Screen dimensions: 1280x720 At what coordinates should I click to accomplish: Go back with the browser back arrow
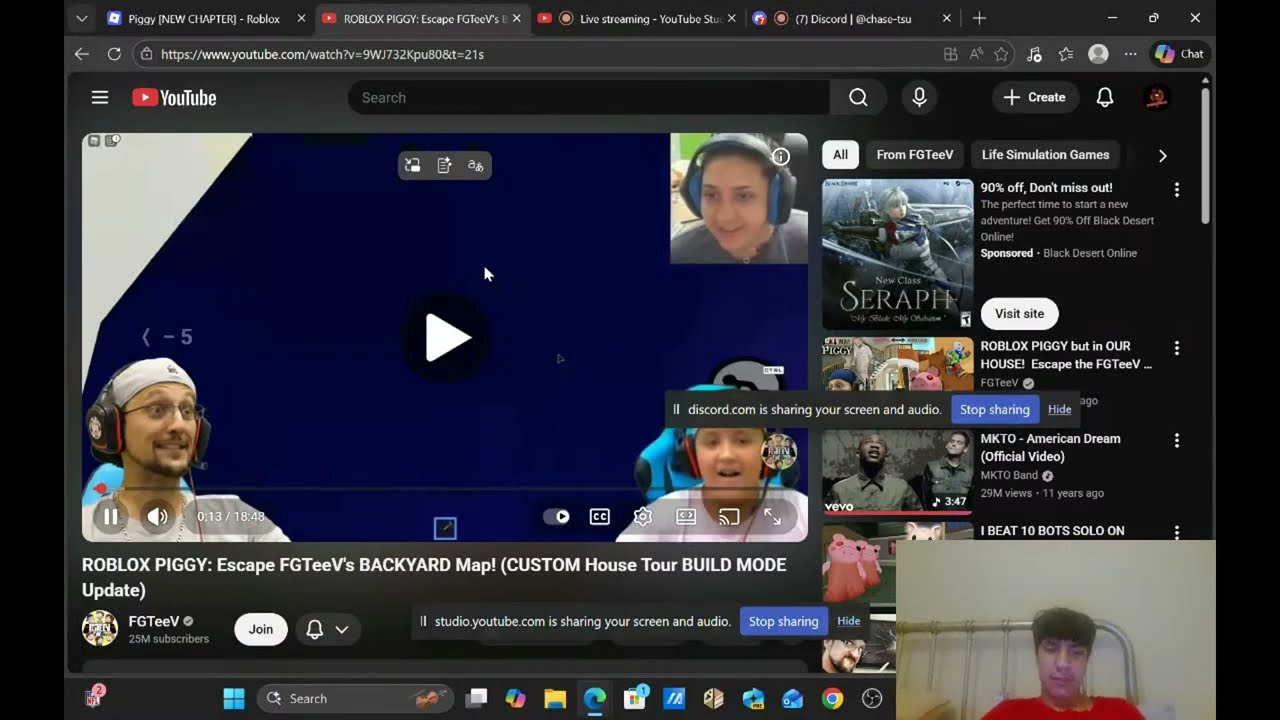click(x=82, y=54)
